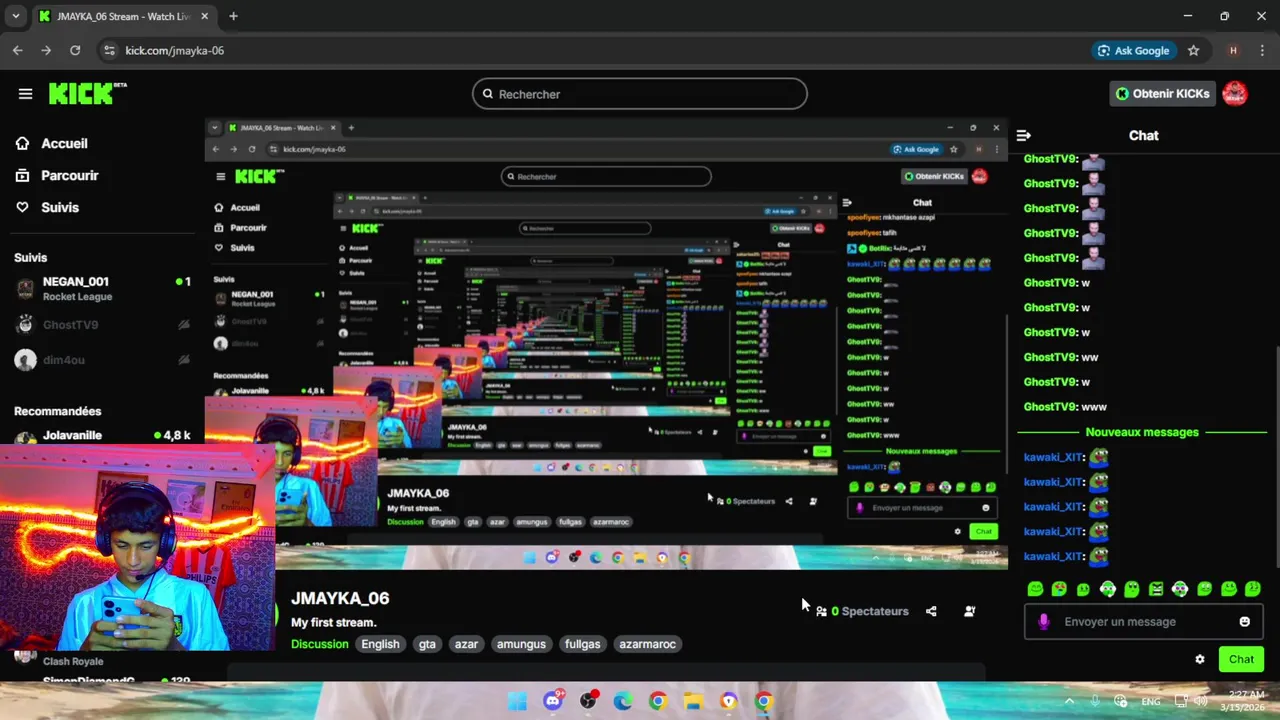Select the JMAYKA_06 Stream browser tab
Screen dimensions: 1280x720
[x=126, y=17]
